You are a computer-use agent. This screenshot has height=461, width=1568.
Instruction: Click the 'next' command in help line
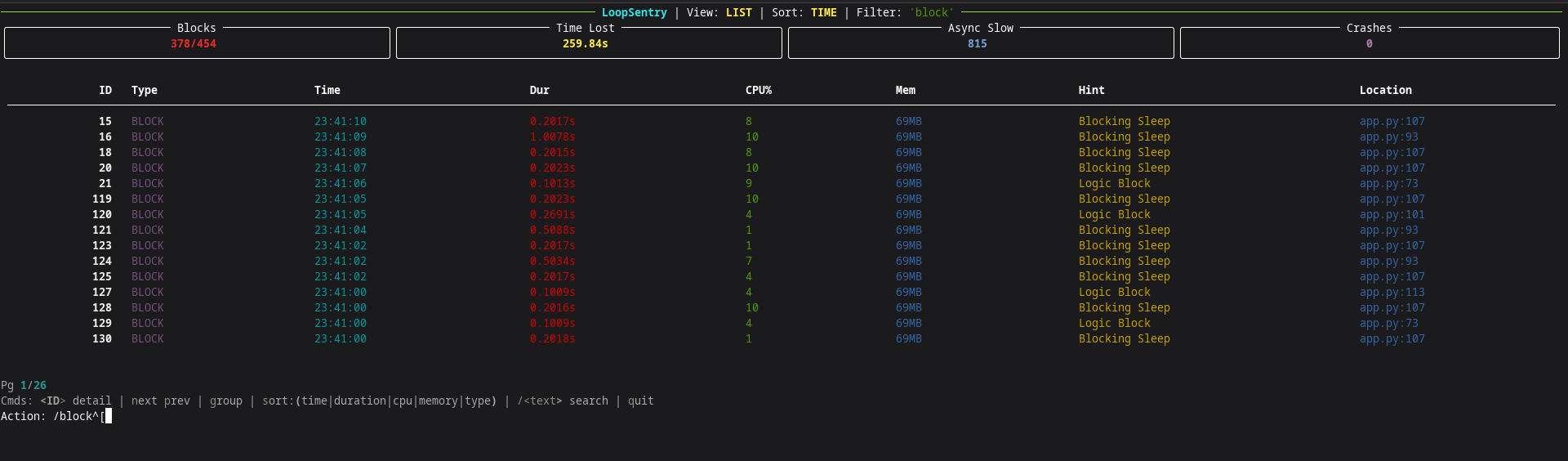(x=145, y=401)
